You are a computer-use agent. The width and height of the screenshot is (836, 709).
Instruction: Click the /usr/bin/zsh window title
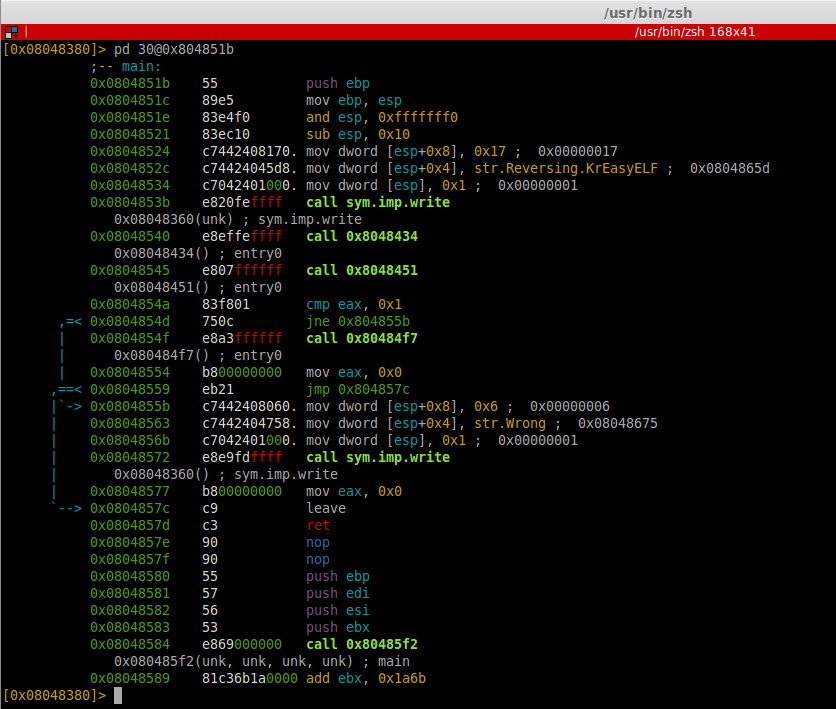point(647,12)
